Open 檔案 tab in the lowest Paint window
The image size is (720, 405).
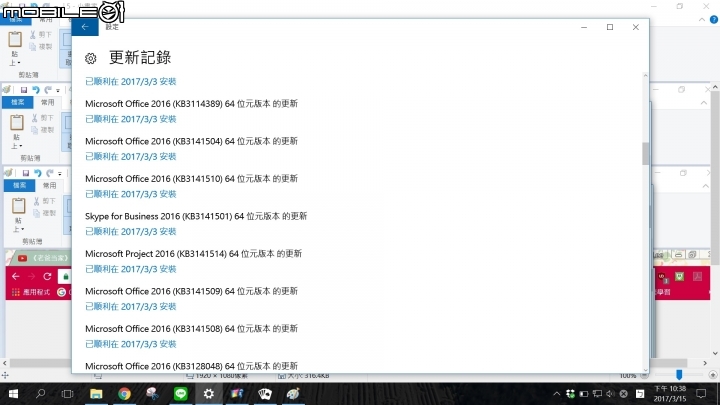click(x=19, y=185)
